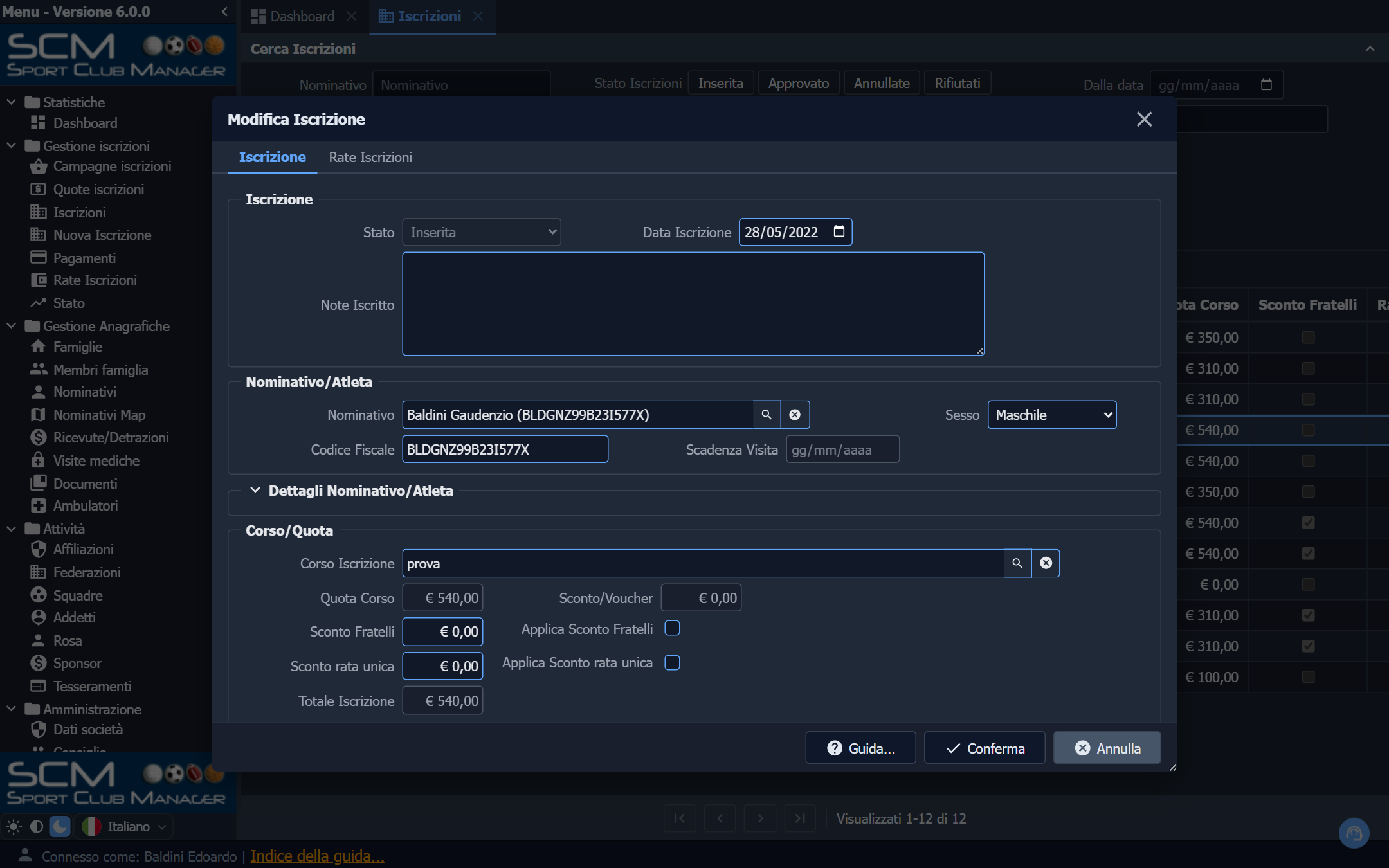Search for a Corso Iscrizione with the magnifier icon
The height and width of the screenshot is (868, 1389).
[1017, 563]
